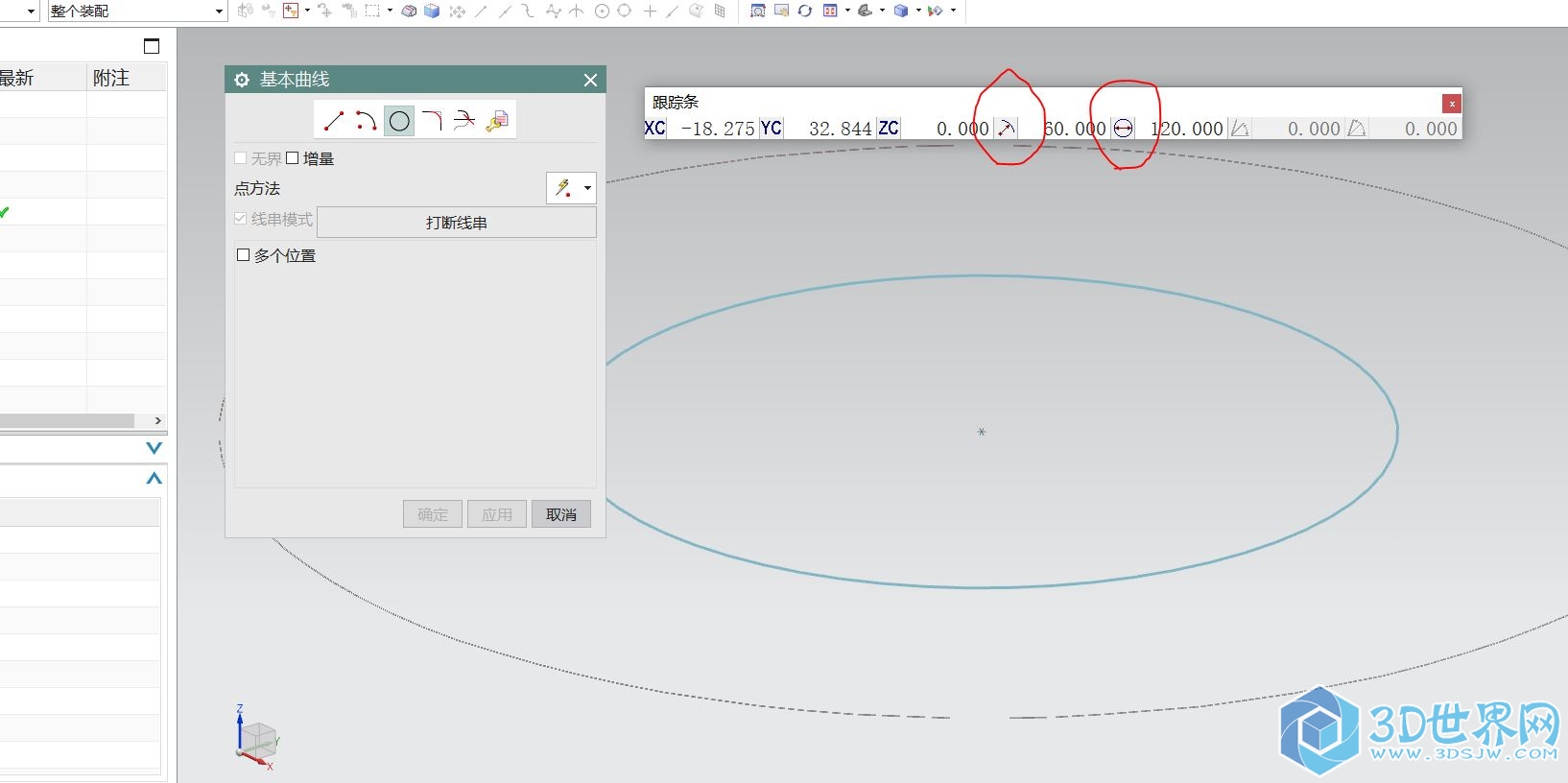Click the XC coordinate label
This screenshot has width=1568, height=783.
pos(654,129)
